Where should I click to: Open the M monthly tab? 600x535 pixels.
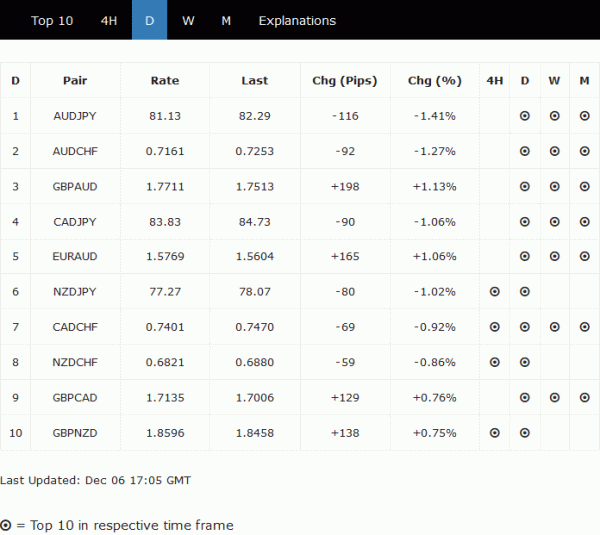click(x=226, y=20)
